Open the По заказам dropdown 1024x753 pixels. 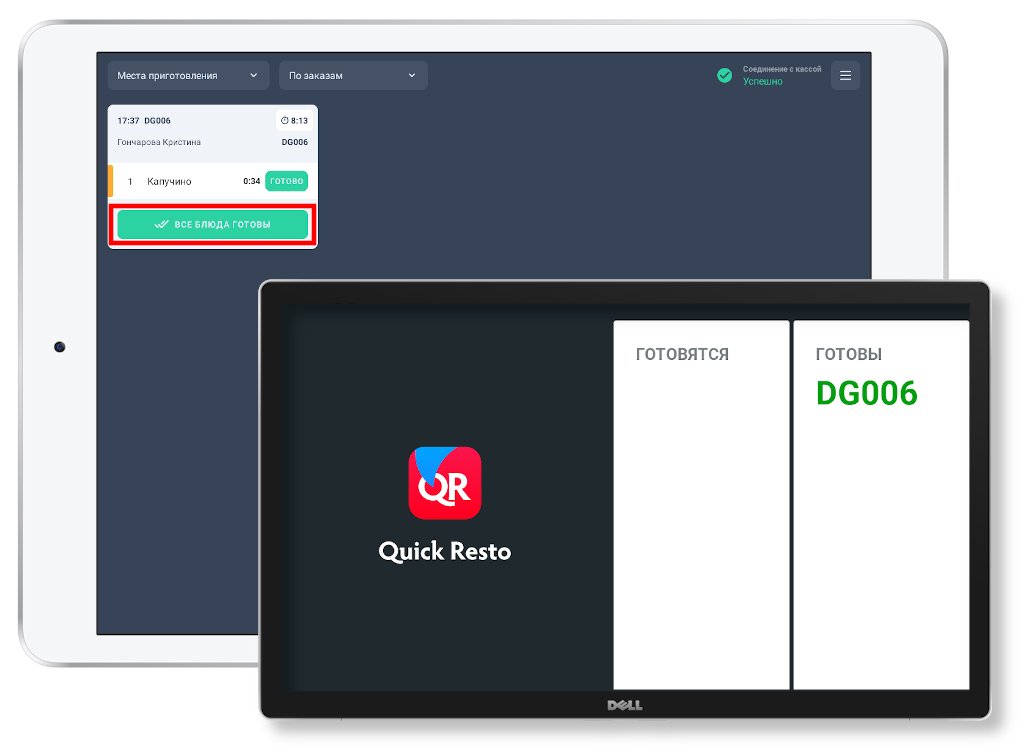pos(352,76)
